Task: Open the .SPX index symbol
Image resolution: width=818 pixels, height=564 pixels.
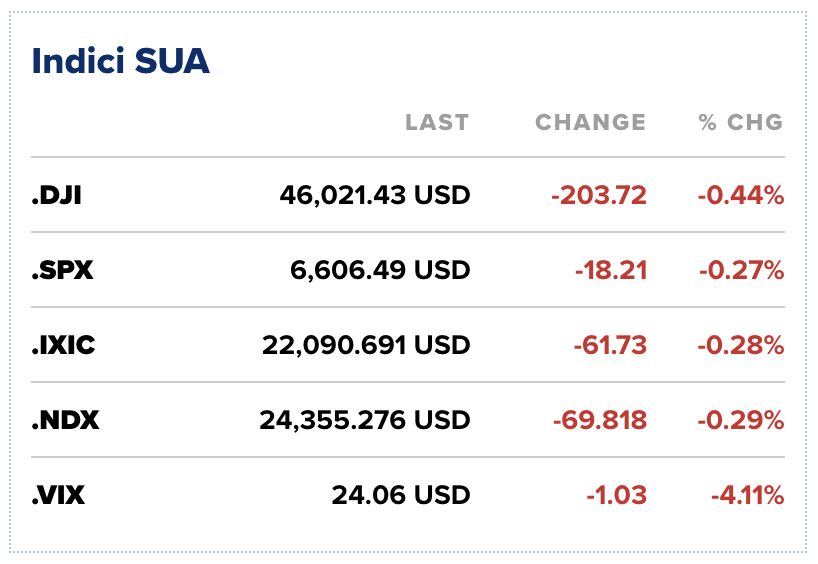Action: pyautogui.click(x=62, y=270)
